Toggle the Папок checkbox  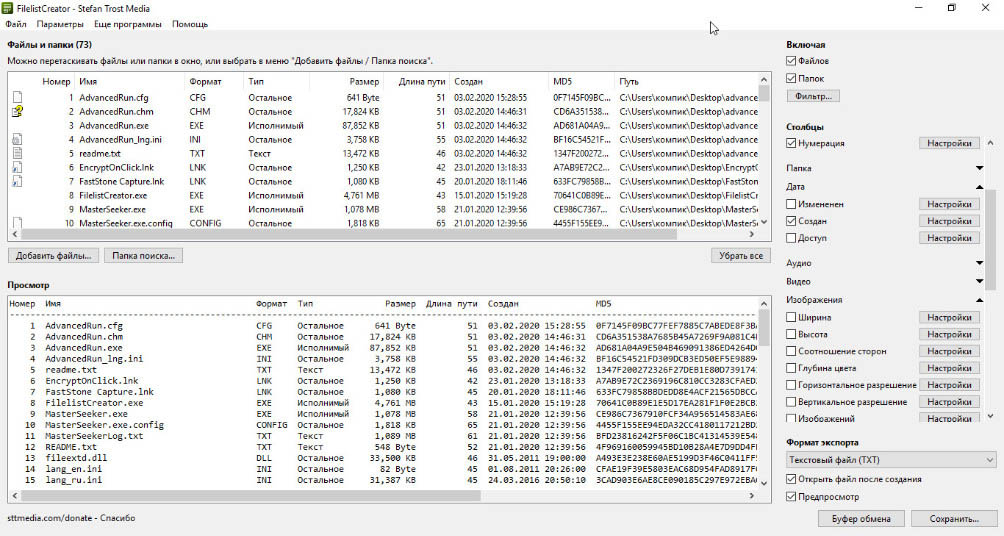(791, 78)
